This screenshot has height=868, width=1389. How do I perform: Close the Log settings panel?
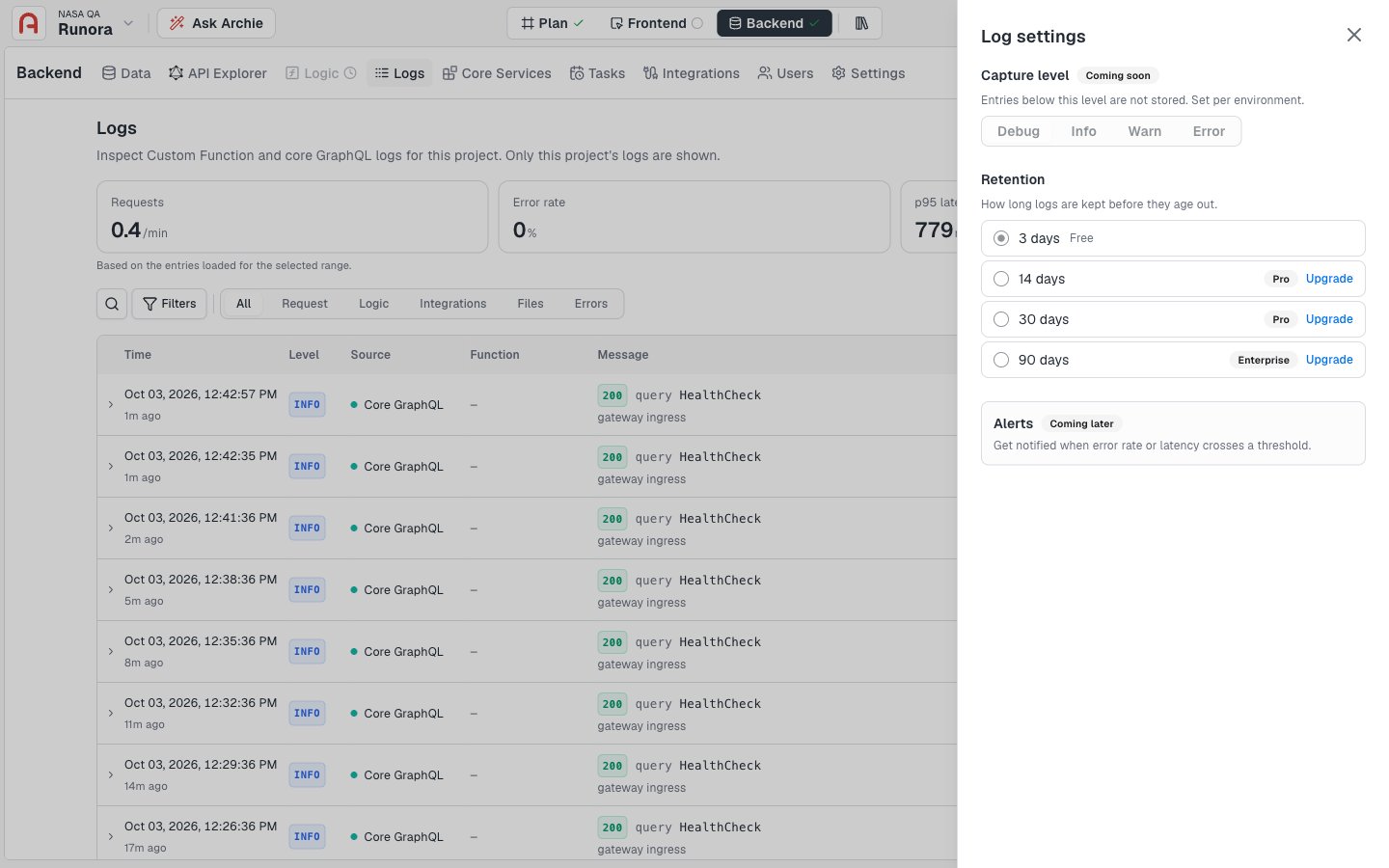(1354, 35)
